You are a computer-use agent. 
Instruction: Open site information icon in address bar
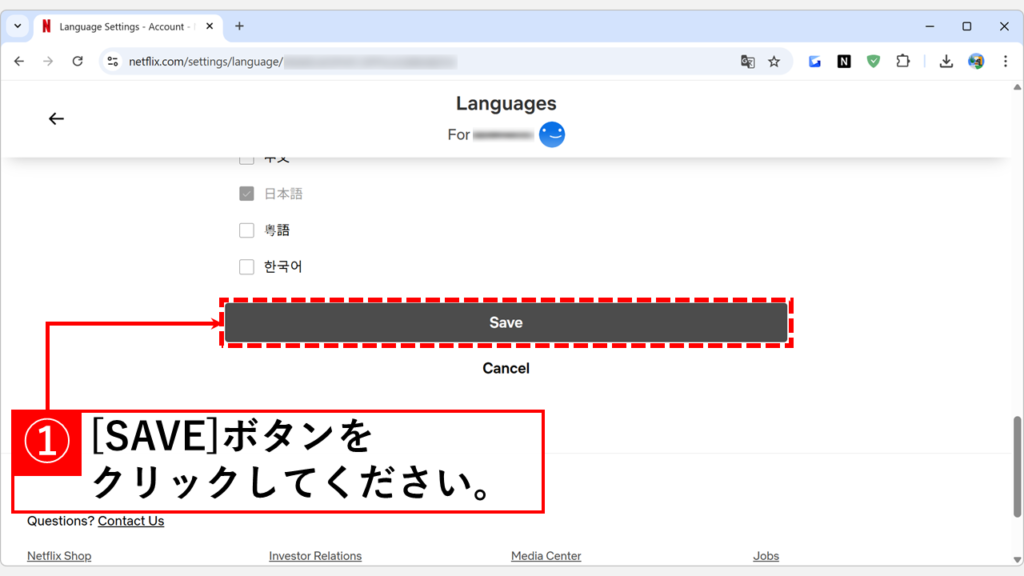112,61
